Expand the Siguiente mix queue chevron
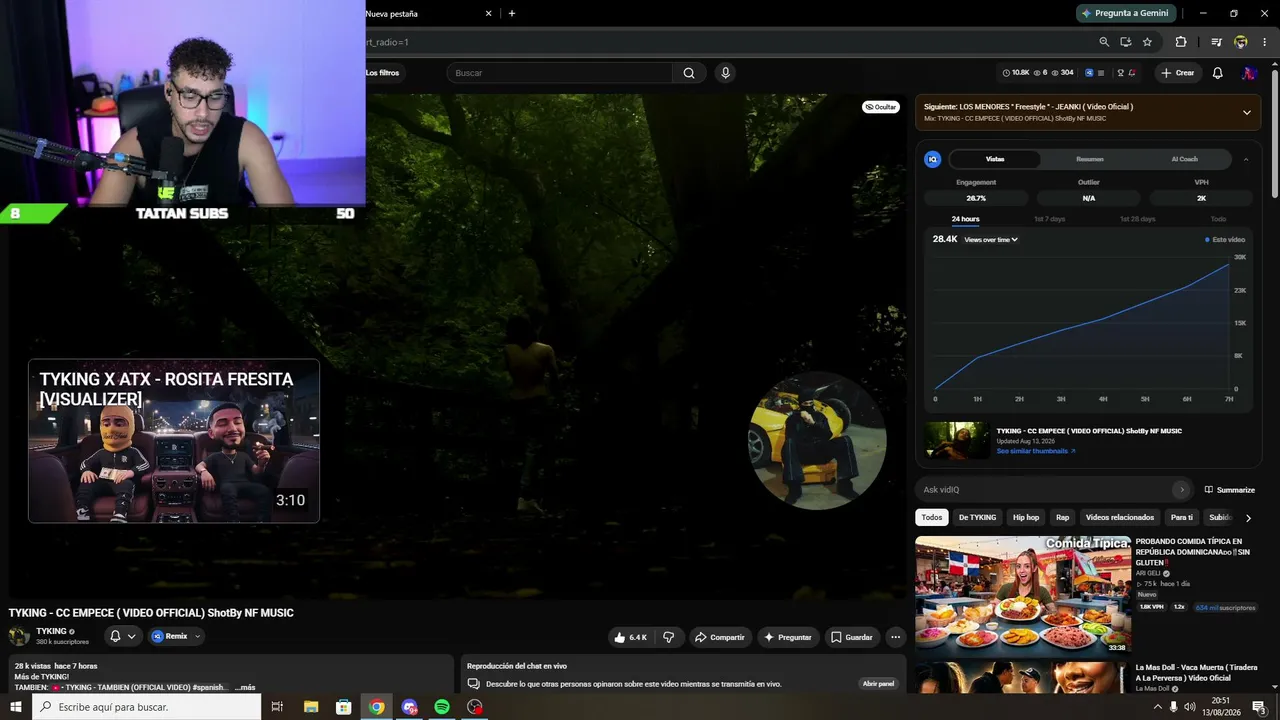The image size is (1280, 720). (1246, 112)
